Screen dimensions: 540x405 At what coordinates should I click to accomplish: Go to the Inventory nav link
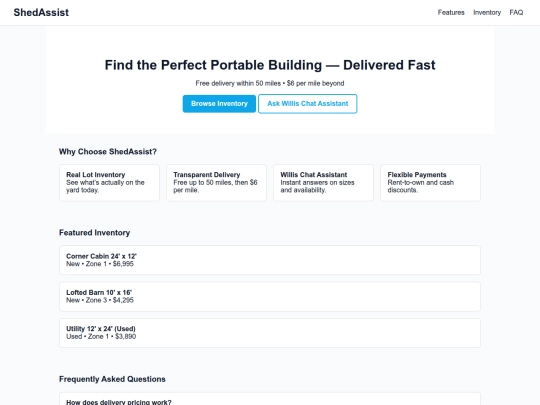tap(487, 12)
